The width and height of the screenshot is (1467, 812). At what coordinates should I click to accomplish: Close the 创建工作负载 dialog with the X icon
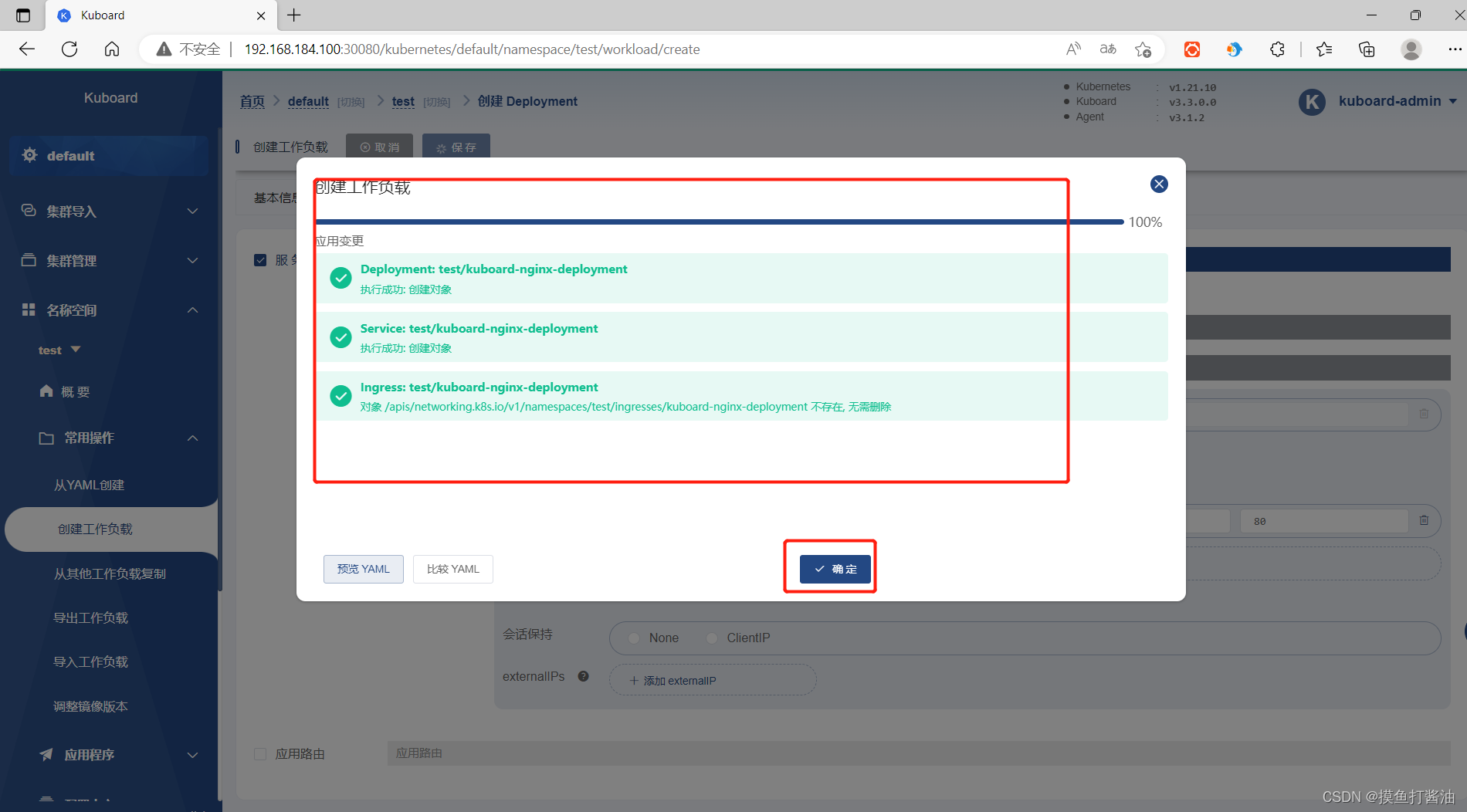coord(1159,184)
